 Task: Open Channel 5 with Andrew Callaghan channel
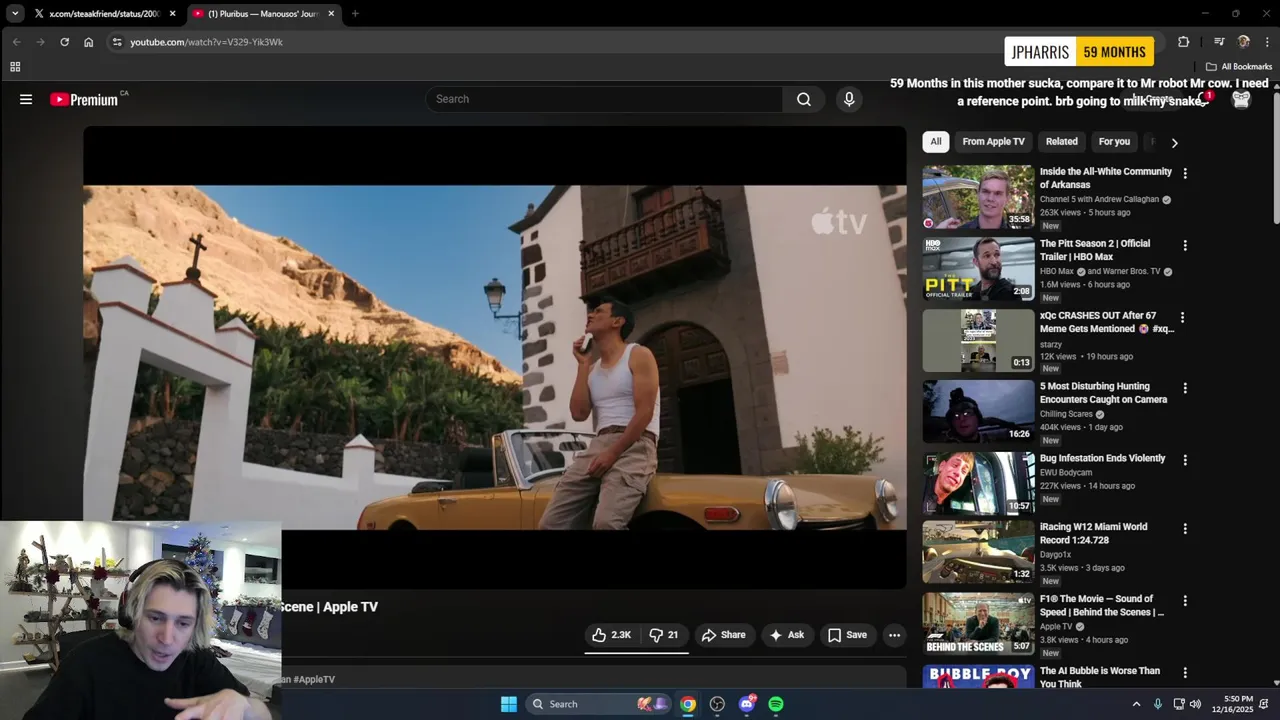pyautogui.click(x=1099, y=199)
